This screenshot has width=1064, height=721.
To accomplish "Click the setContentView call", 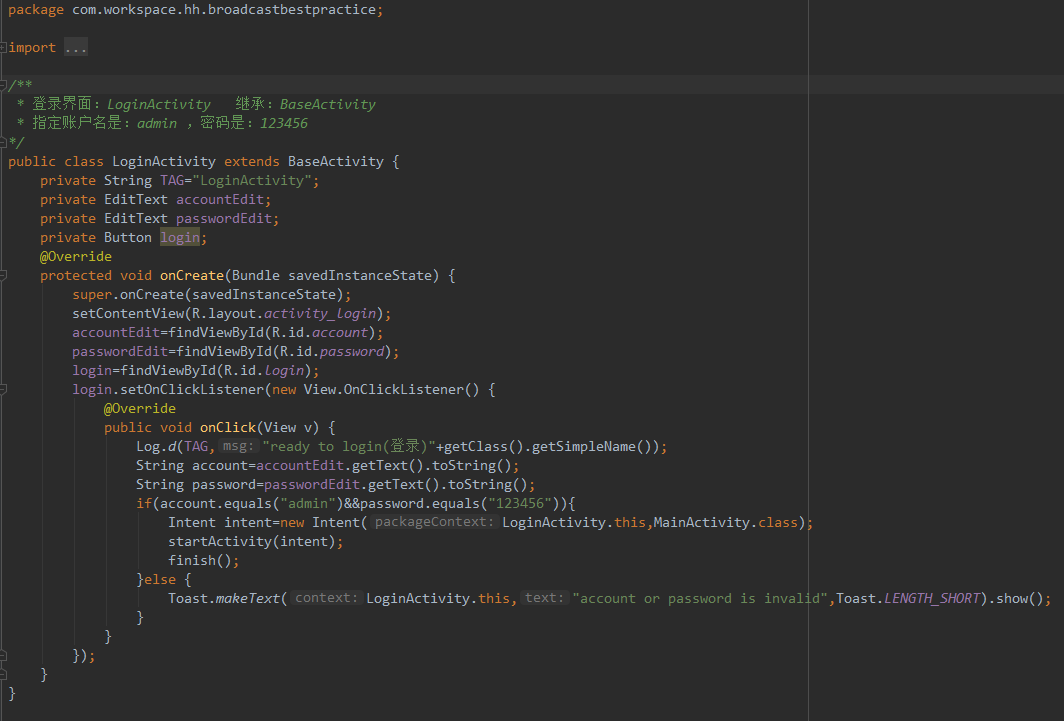I will (128, 313).
